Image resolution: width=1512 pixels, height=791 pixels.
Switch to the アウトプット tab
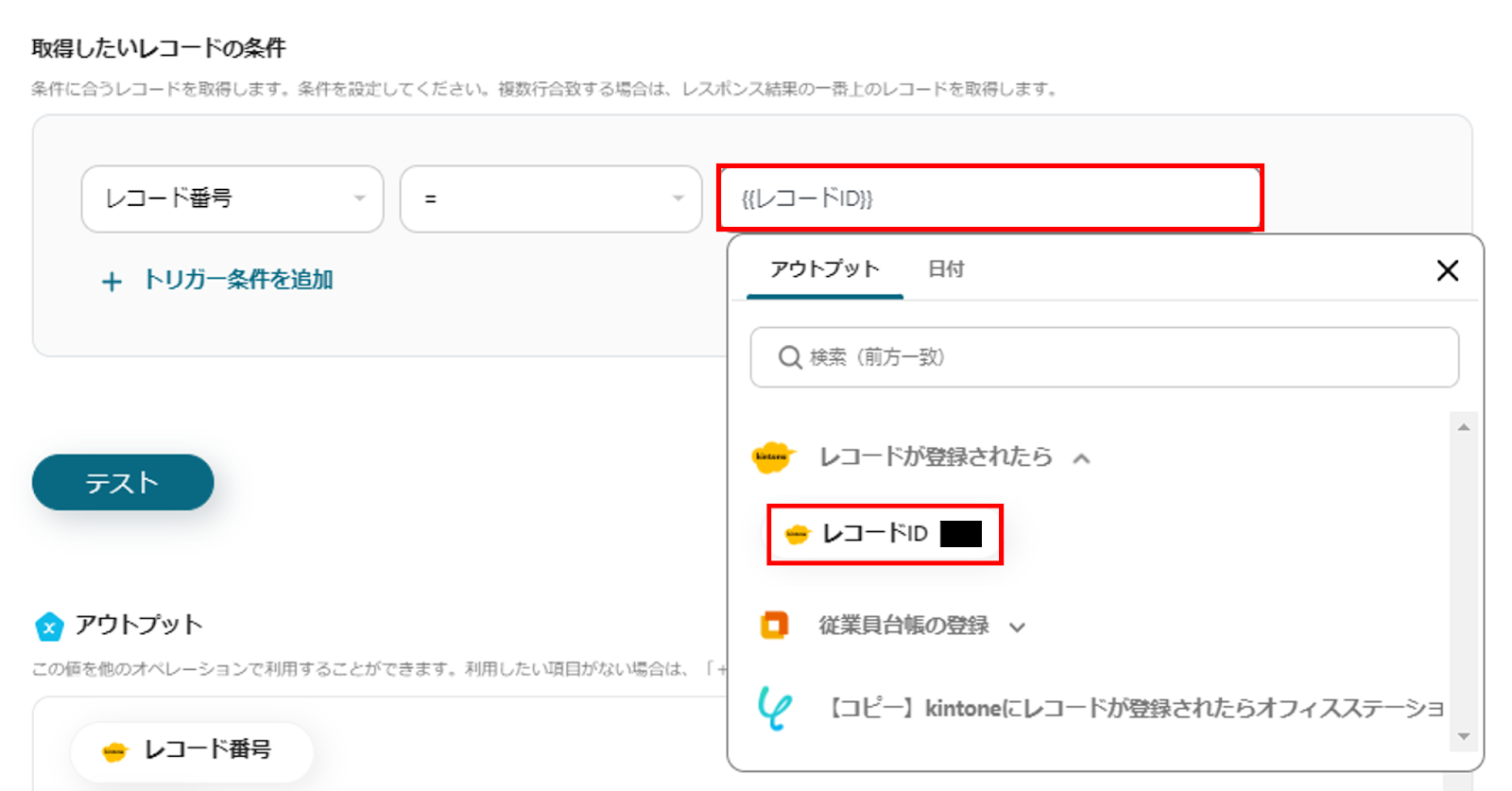click(824, 269)
